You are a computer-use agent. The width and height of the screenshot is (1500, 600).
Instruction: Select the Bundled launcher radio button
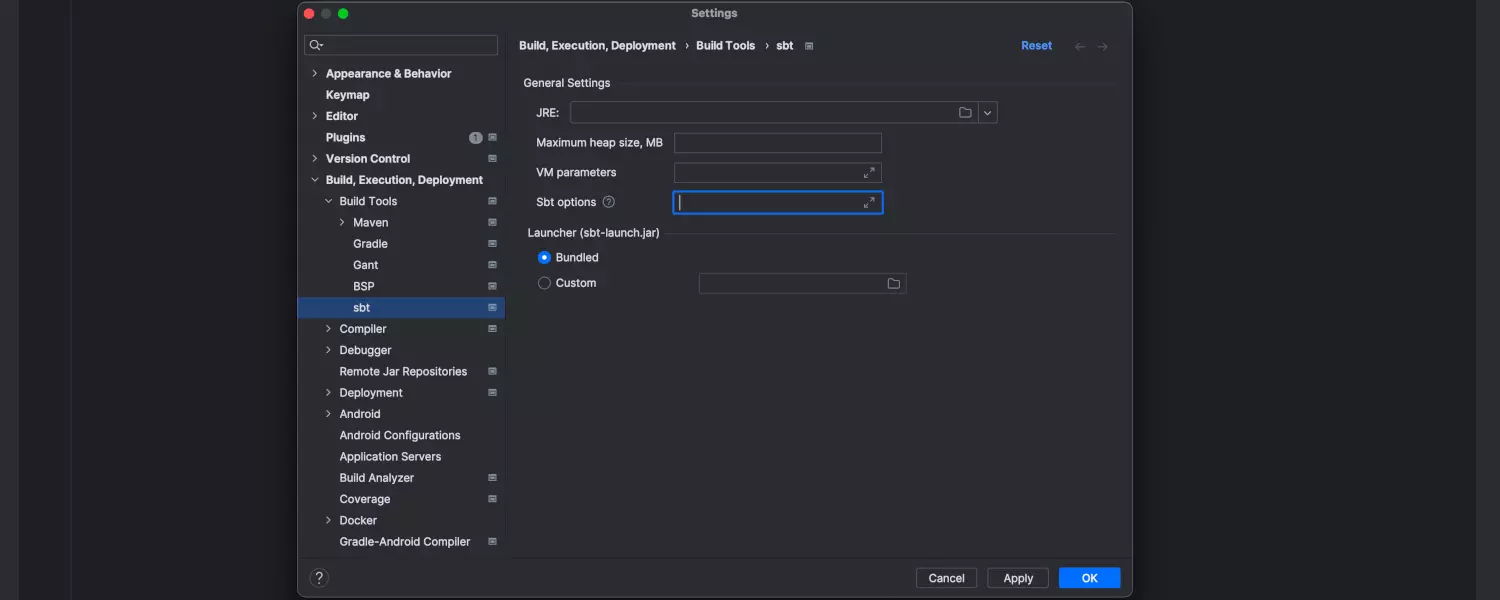[x=544, y=258]
